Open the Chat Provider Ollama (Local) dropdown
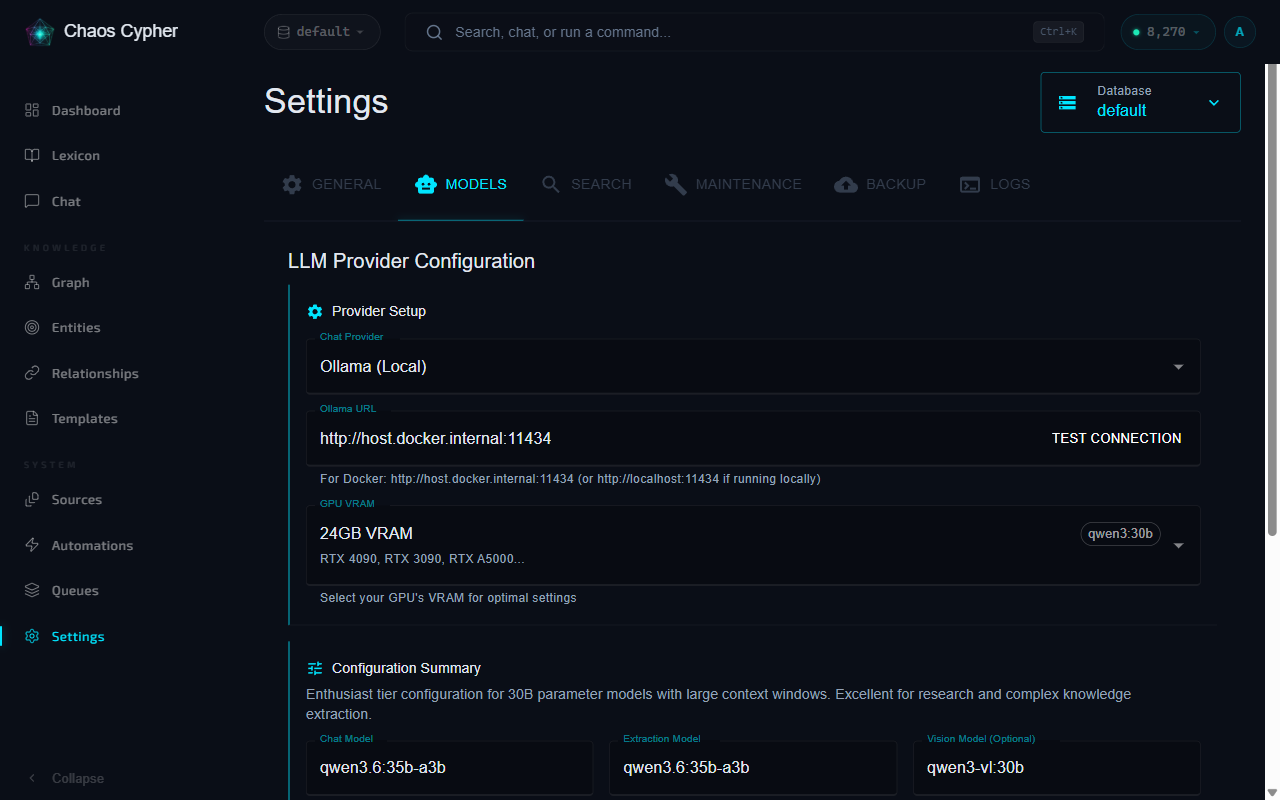This screenshot has width=1280, height=800. click(x=753, y=366)
